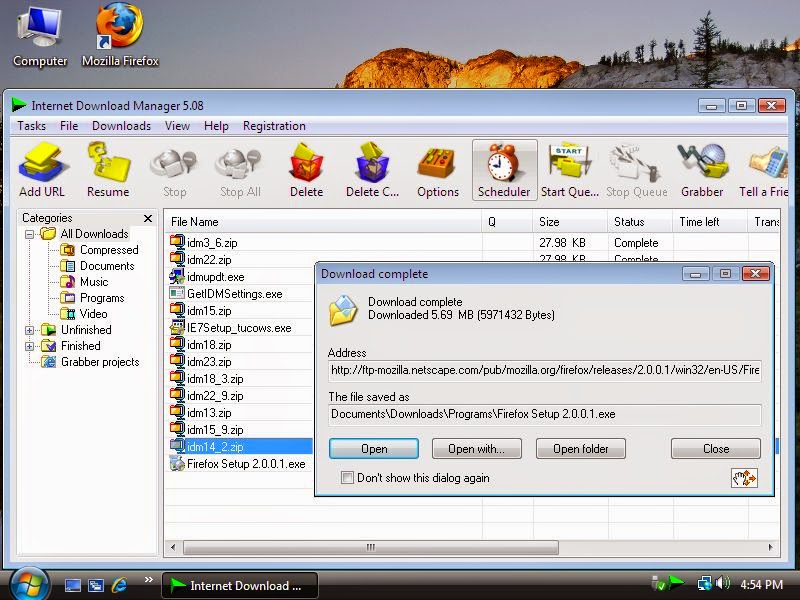This screenshot has width=800, height=600.
Task: Check Don't show this dialog again
Action: point(347,478)
